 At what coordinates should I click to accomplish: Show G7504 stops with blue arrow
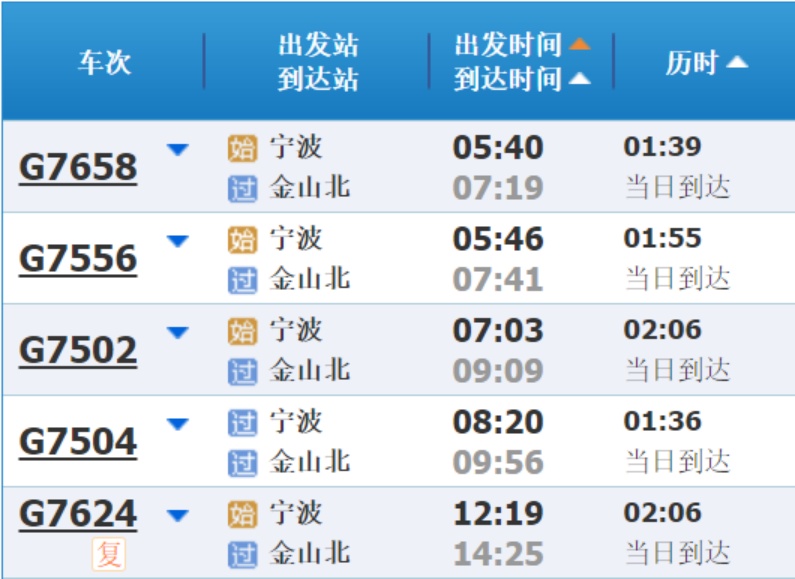tap(177, 424)
